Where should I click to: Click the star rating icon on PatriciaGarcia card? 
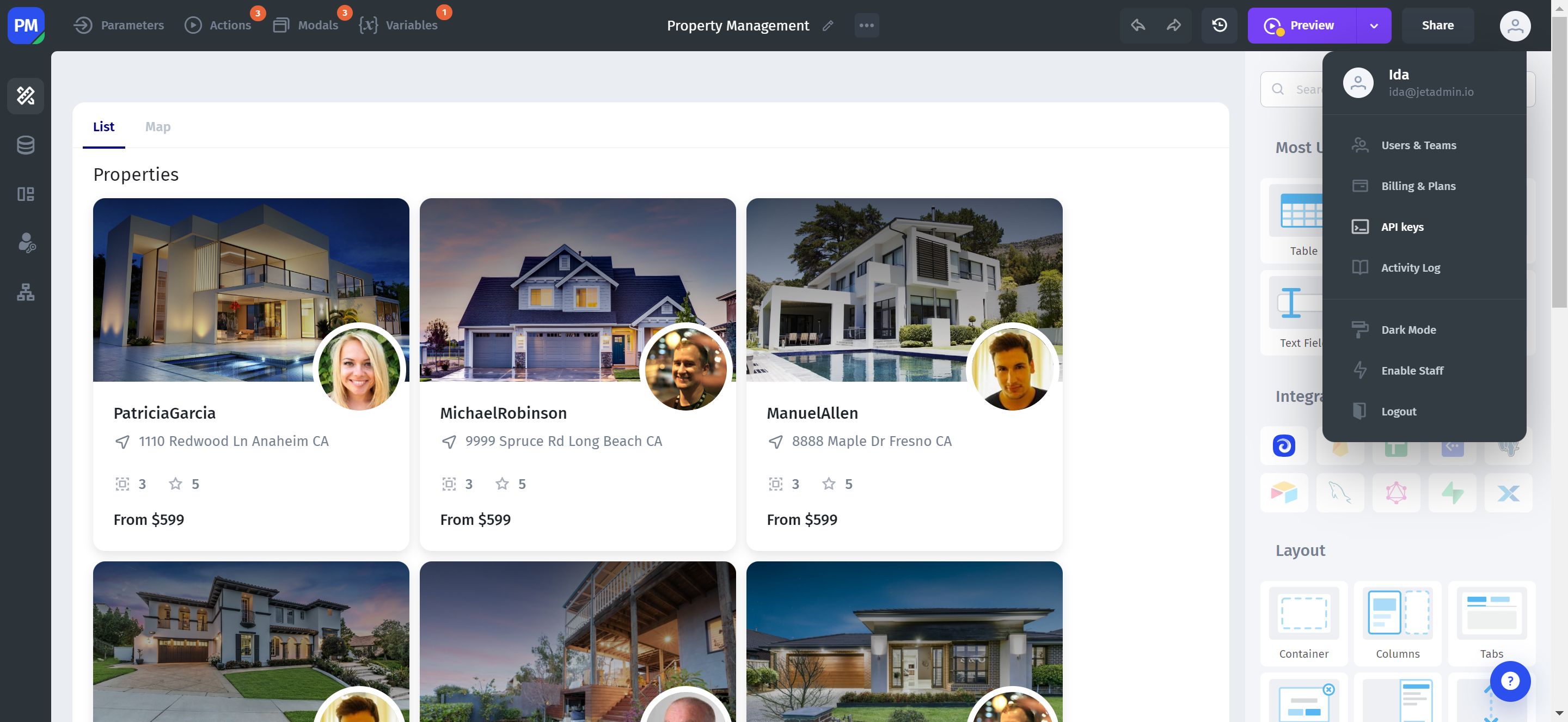[x=175, y=484]
